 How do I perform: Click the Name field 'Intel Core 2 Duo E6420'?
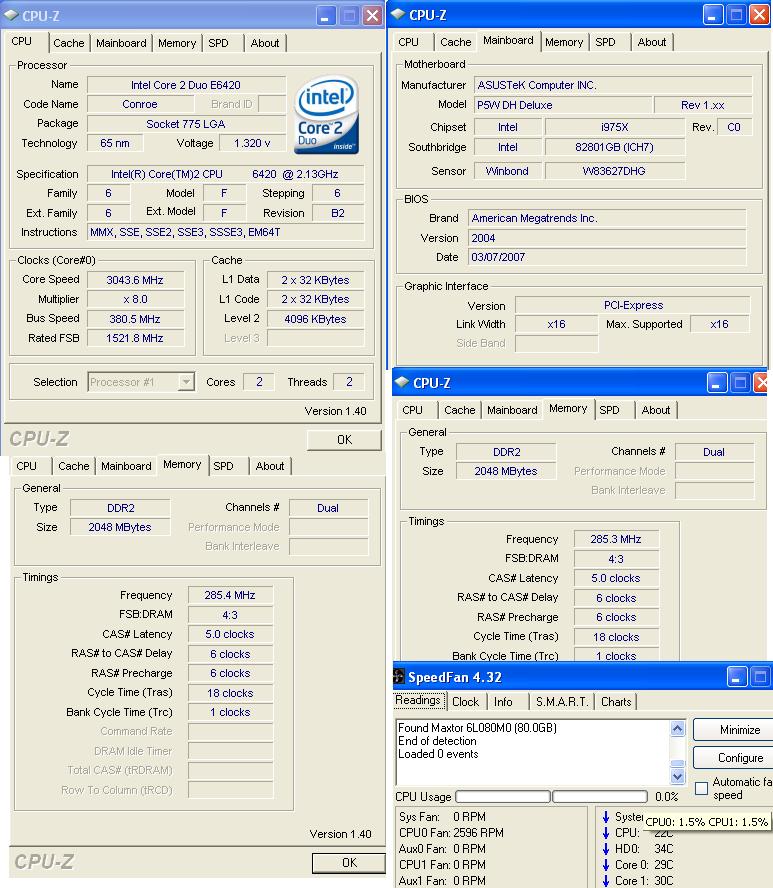pyautogui.click(x=186, y=85)
